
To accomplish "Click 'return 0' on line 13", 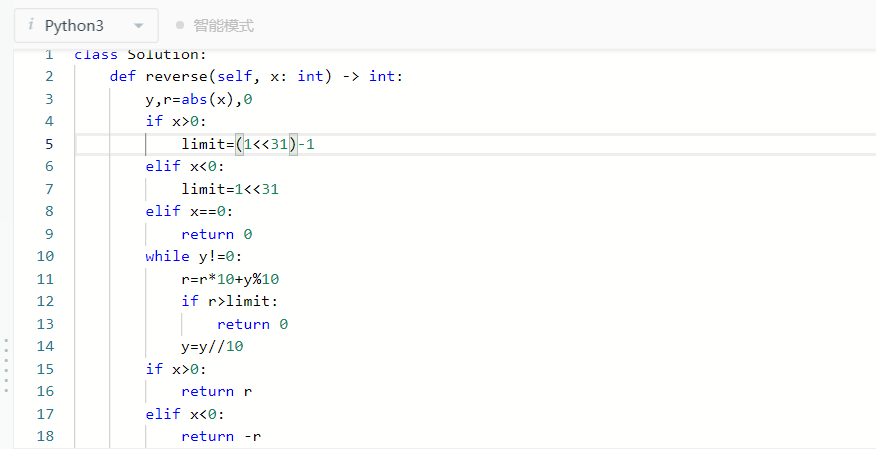I will coord(253,324).
